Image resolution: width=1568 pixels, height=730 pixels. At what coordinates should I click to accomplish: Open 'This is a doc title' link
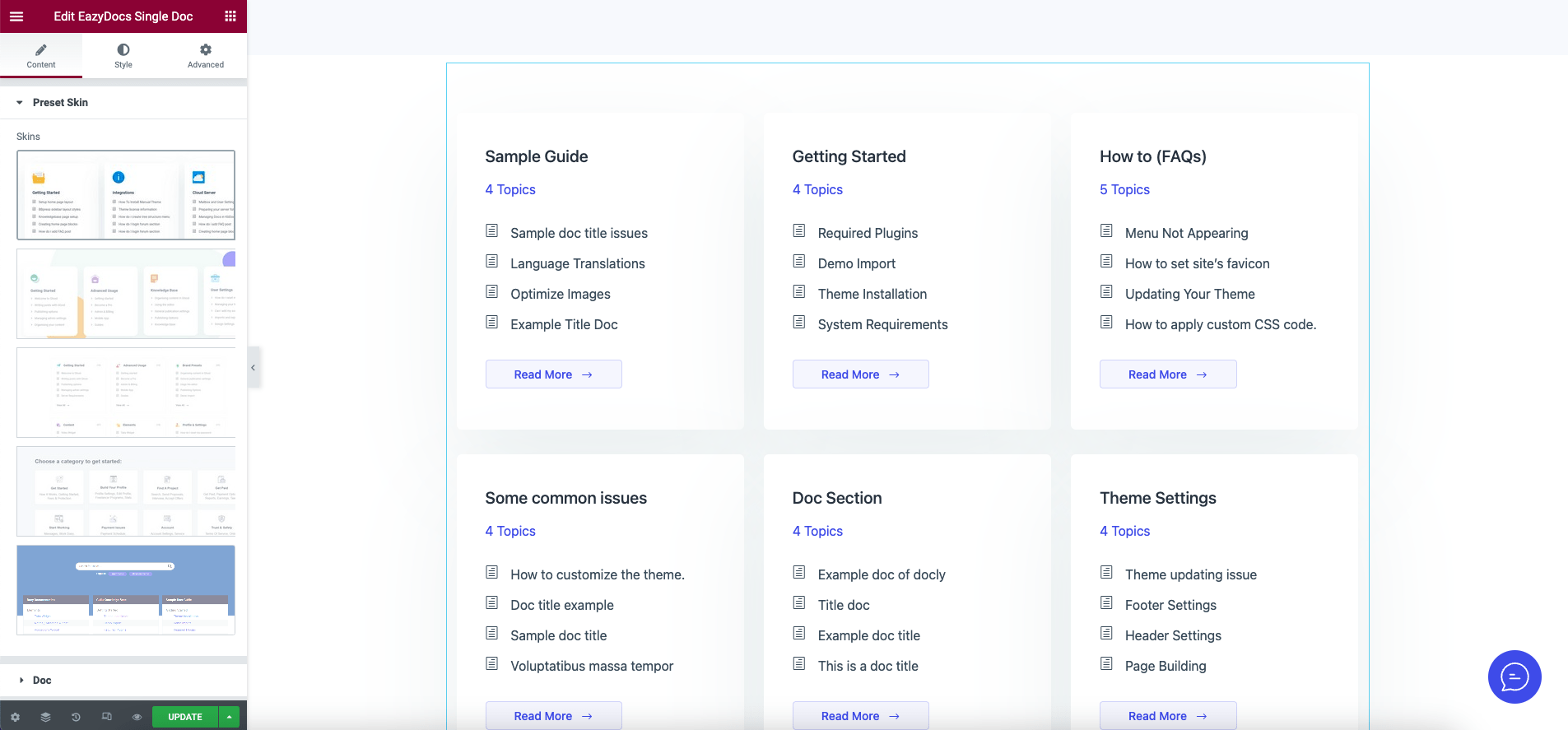coord(868,666)
